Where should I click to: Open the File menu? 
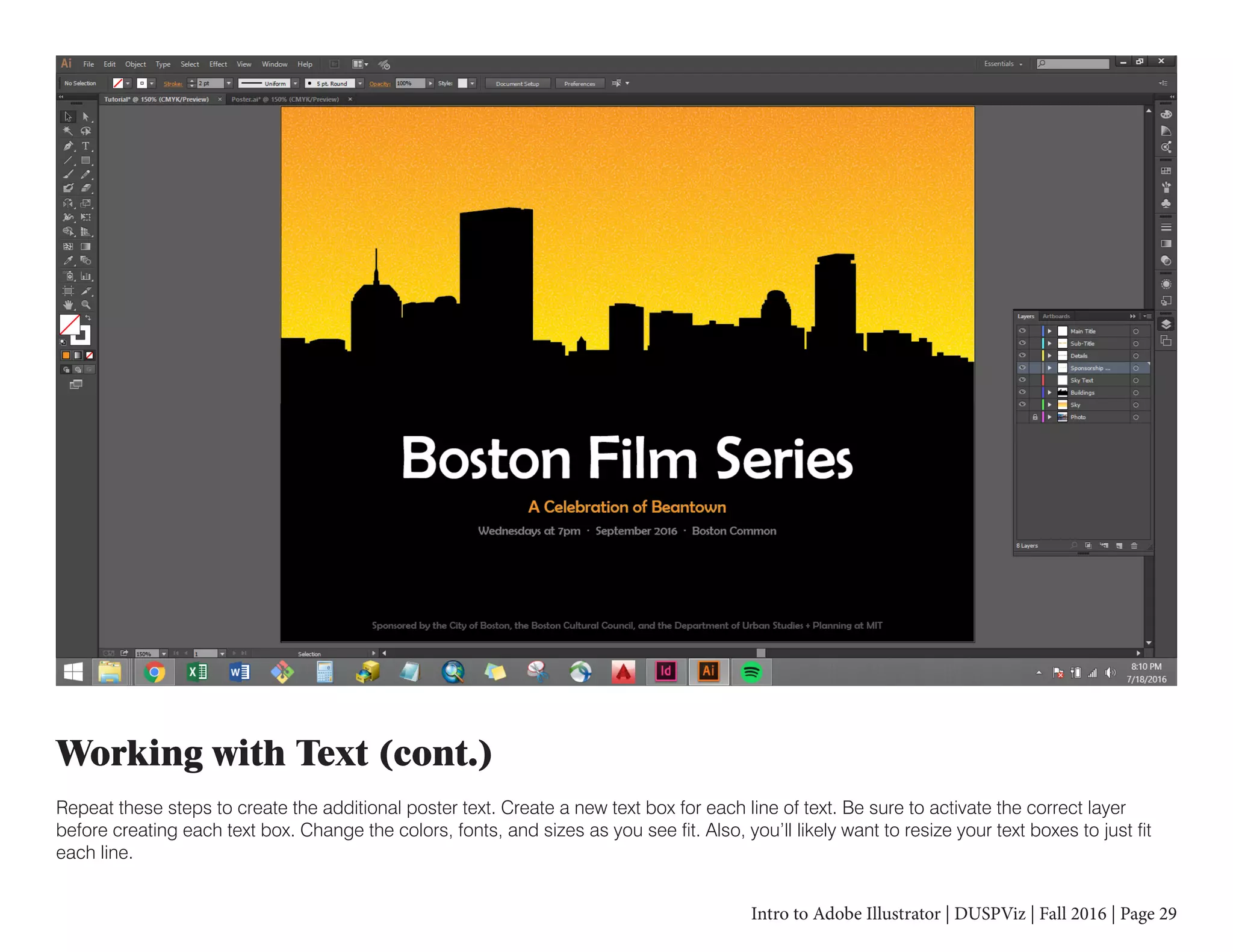point(89,64)
